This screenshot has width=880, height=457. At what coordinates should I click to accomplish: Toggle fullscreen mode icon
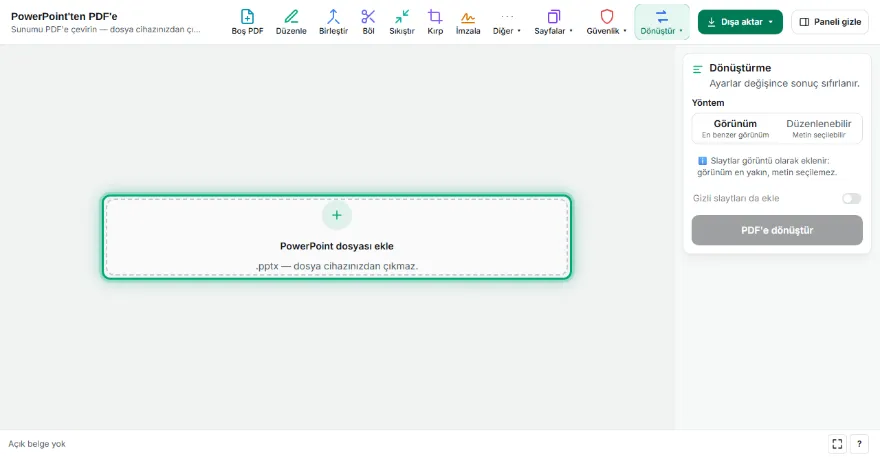point(837,444)
